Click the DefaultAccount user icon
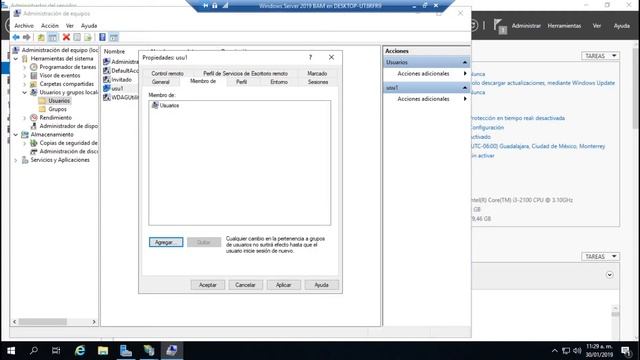The image size is (640, 360). 107,71
